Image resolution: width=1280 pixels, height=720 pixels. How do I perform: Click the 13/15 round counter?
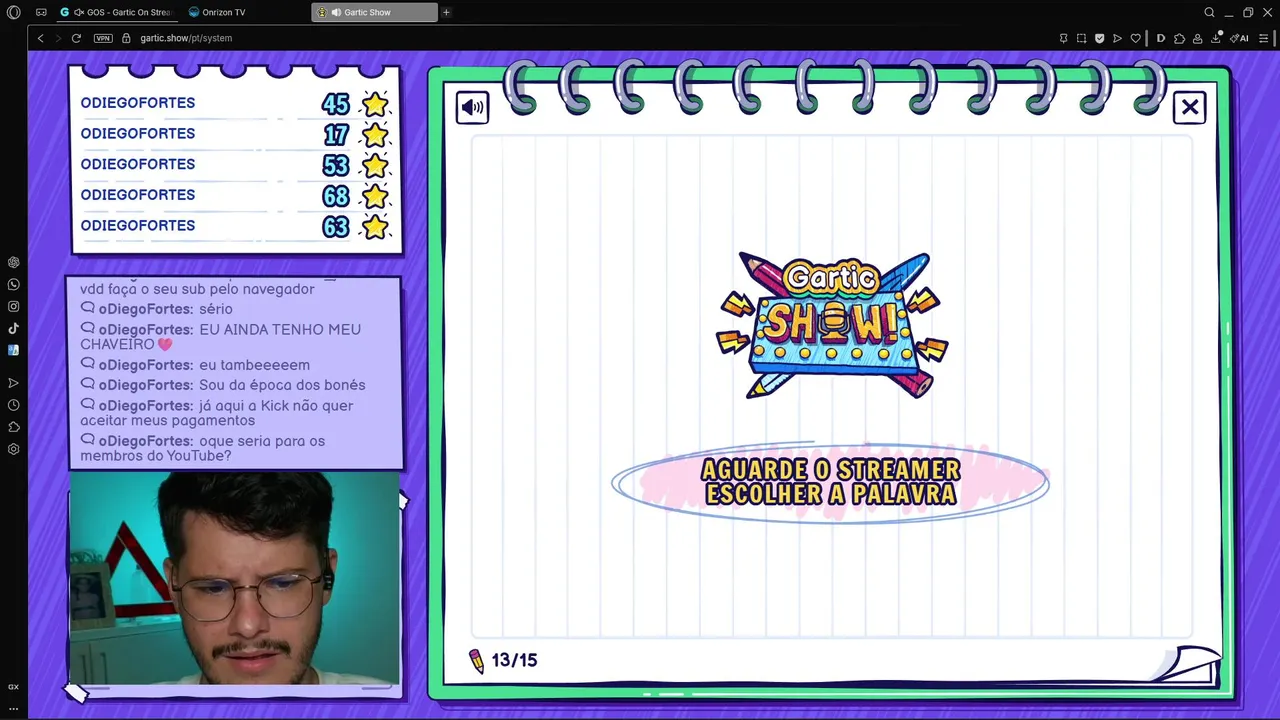click(514, 660)
